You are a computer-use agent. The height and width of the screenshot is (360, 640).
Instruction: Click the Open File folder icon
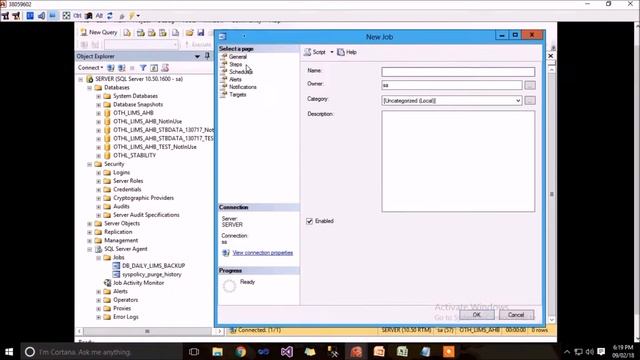[189, 32]
